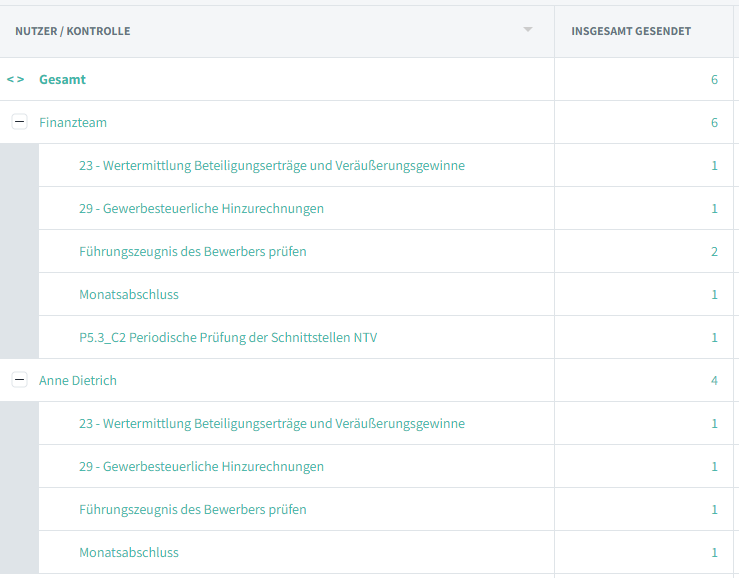Click sent count 4 for Anne Dietrich
The width and height of the screenshot is (739, 578).
click(x=714, y=380)
